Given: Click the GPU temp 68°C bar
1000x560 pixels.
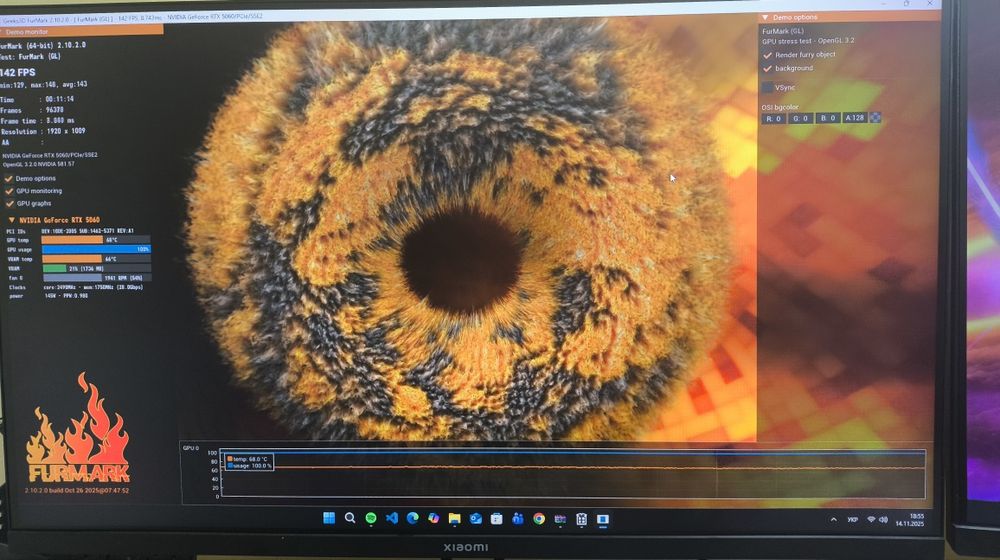Looking at the screenshot, I should click(x=96, y=240).
